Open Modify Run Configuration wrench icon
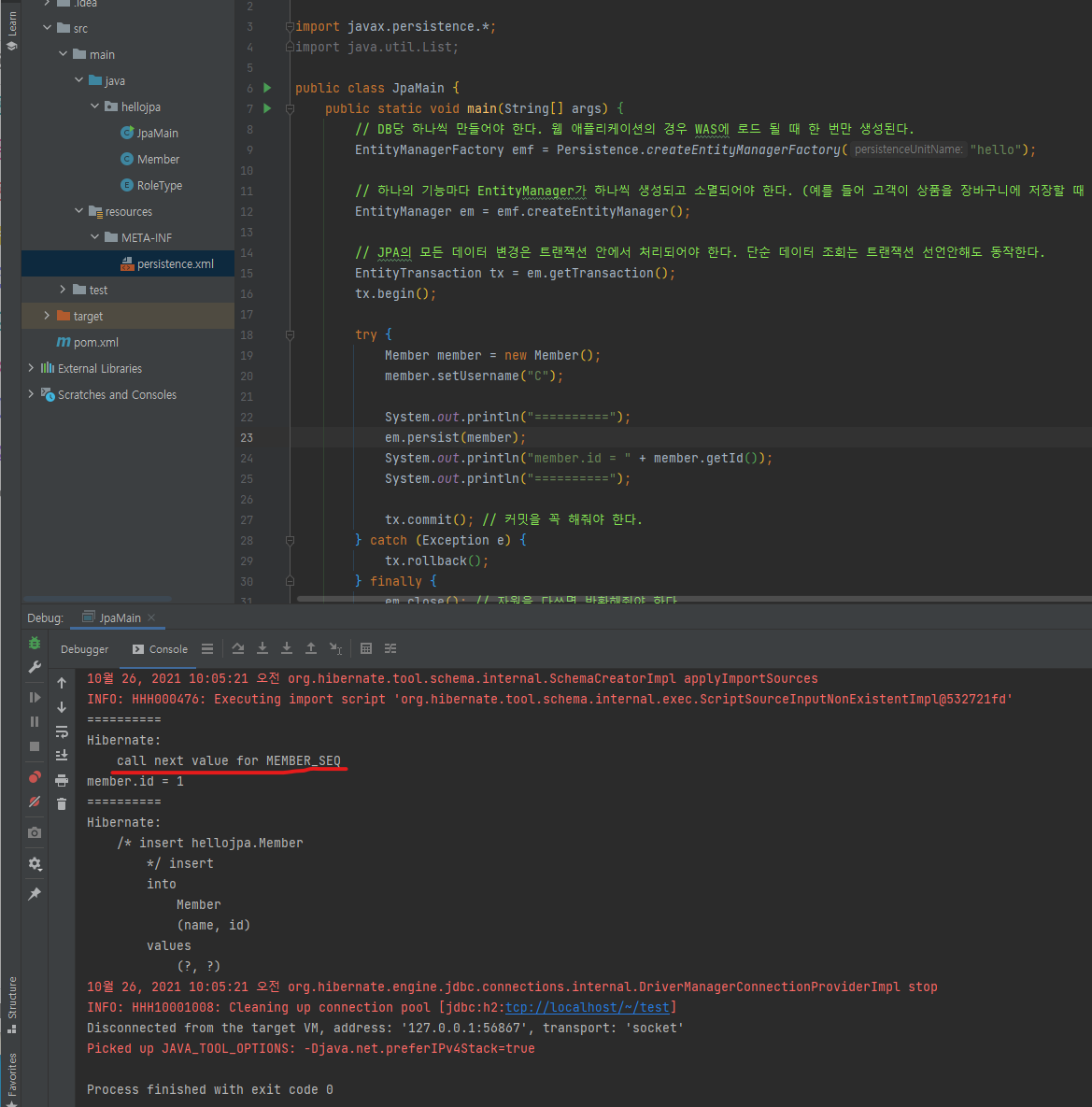This screenshot has height=1107, width=1092. (35, 667)
